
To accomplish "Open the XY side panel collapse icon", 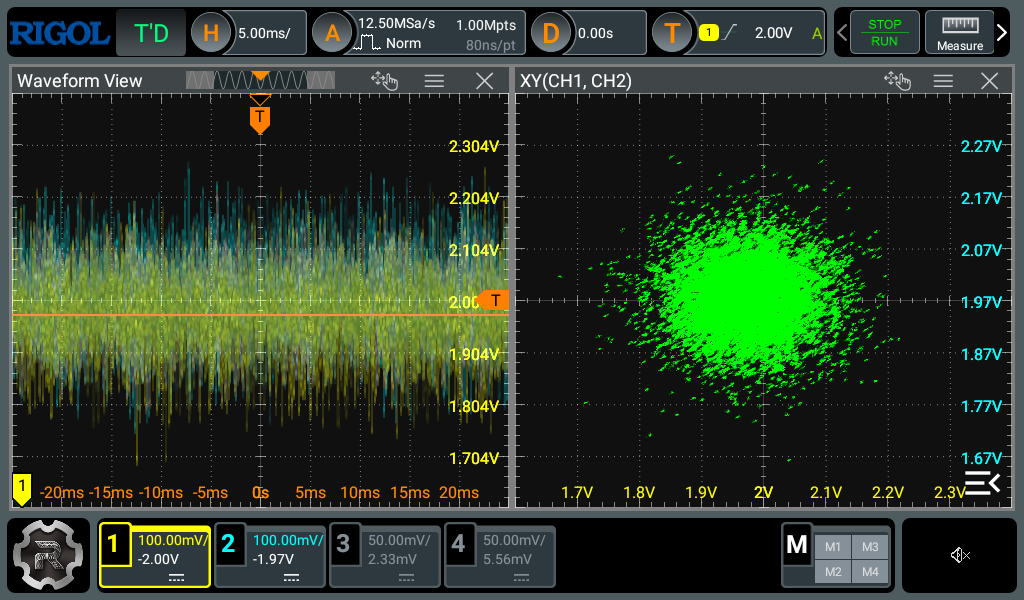I will pyautogui.click(x=982, y=483).
